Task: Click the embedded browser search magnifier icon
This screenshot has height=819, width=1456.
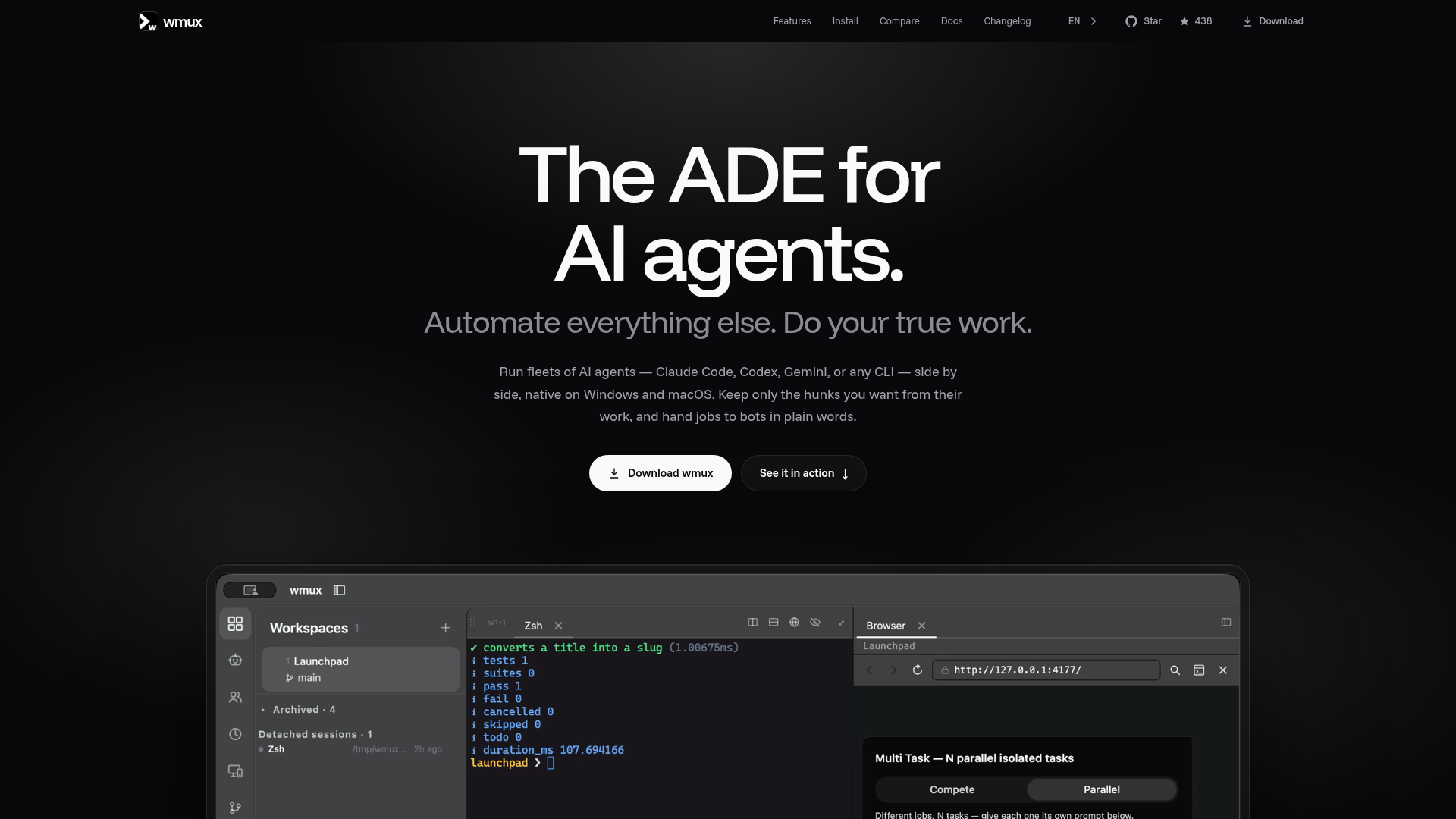Action: [x=1175, y=670]
